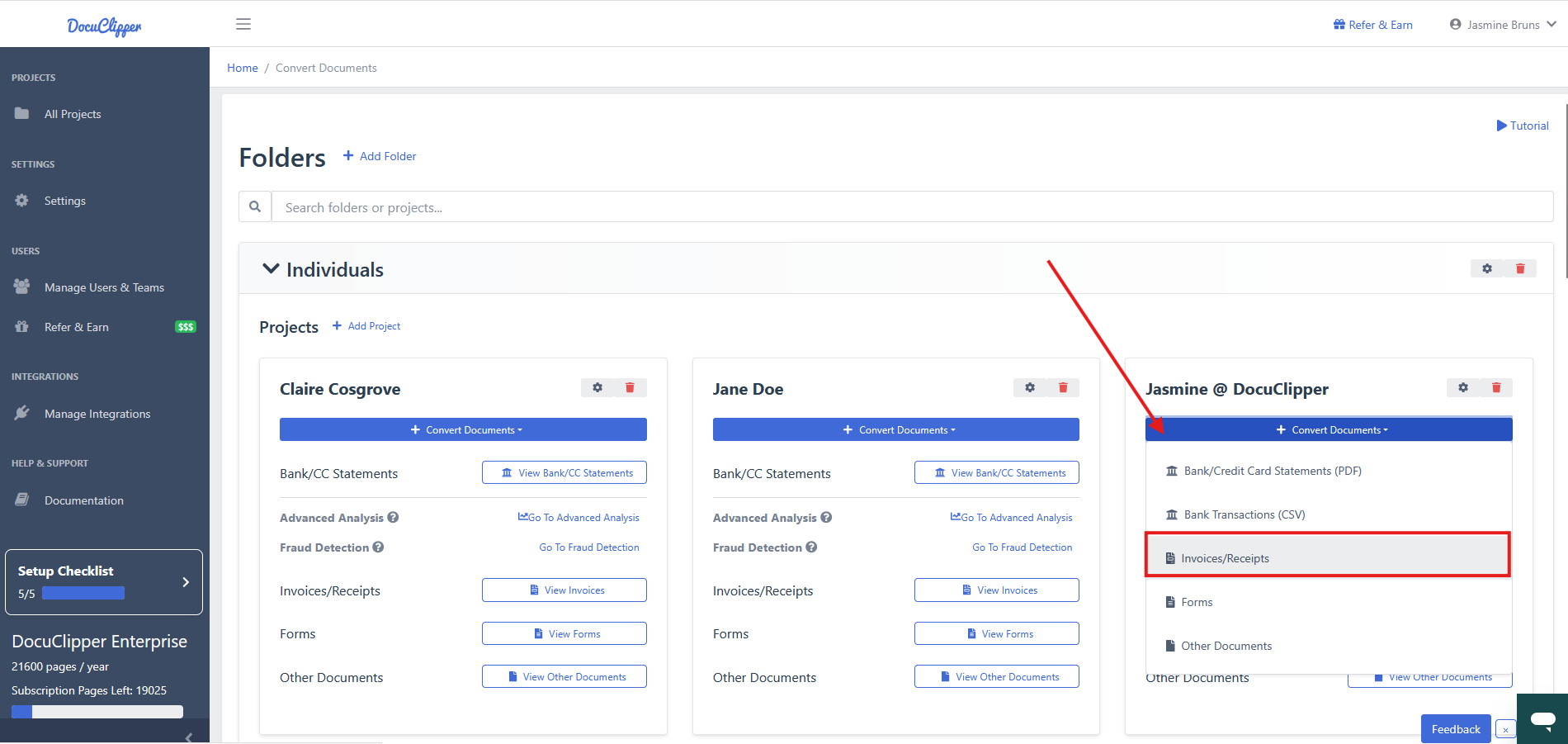Image resolution: width=1568 pixels, height=744 pixels.
Task: Click View Invoices for Jane Doe
Action: click(996, 590)
